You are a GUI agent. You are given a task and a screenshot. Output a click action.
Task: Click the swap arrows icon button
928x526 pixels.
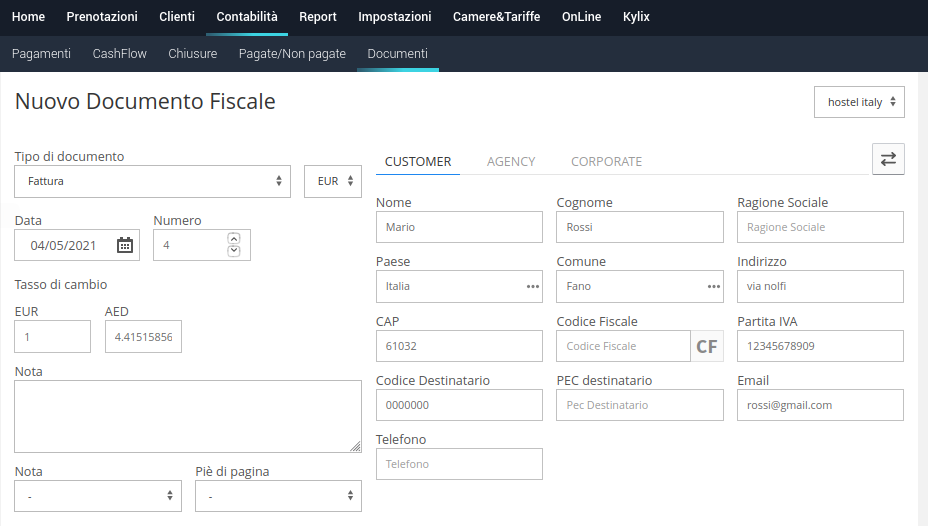click(x=888, y=159)
